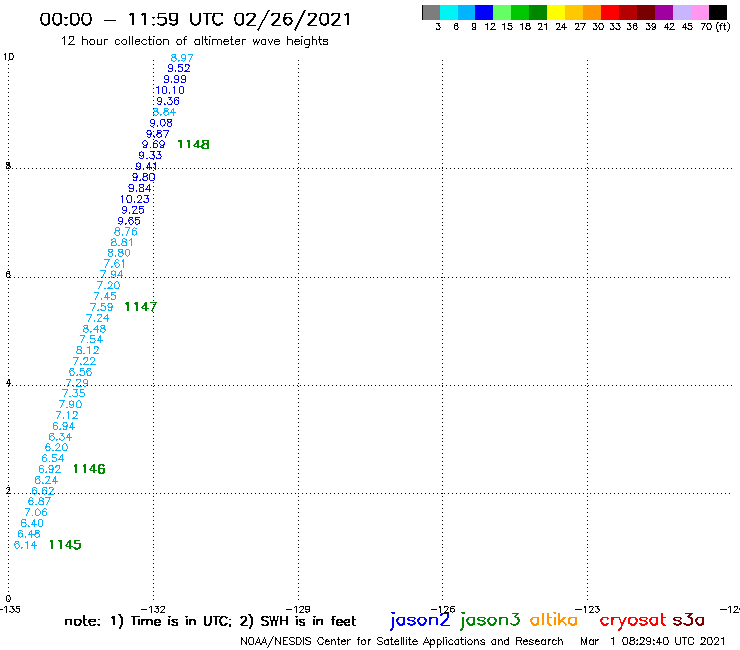Click the 9.08 wave height reading
This screenshot has width=740, height=650.
(161, 123)
